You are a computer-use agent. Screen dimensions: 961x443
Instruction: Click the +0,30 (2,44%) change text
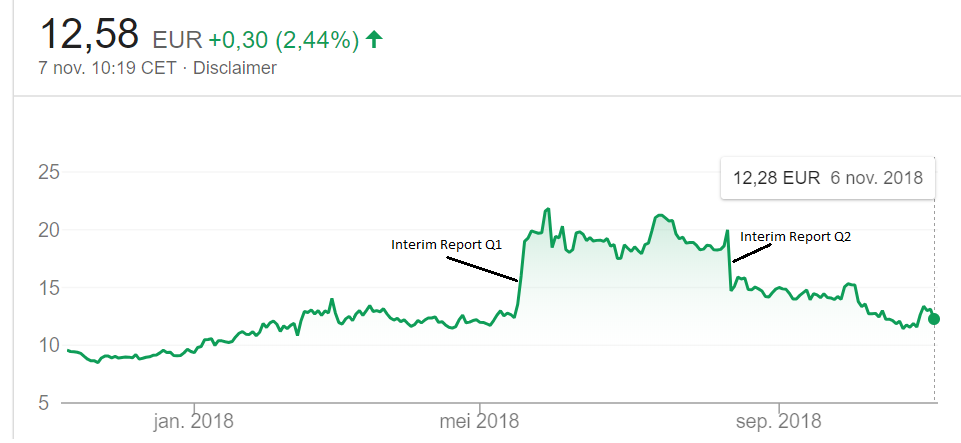click(x=283, y=41)
